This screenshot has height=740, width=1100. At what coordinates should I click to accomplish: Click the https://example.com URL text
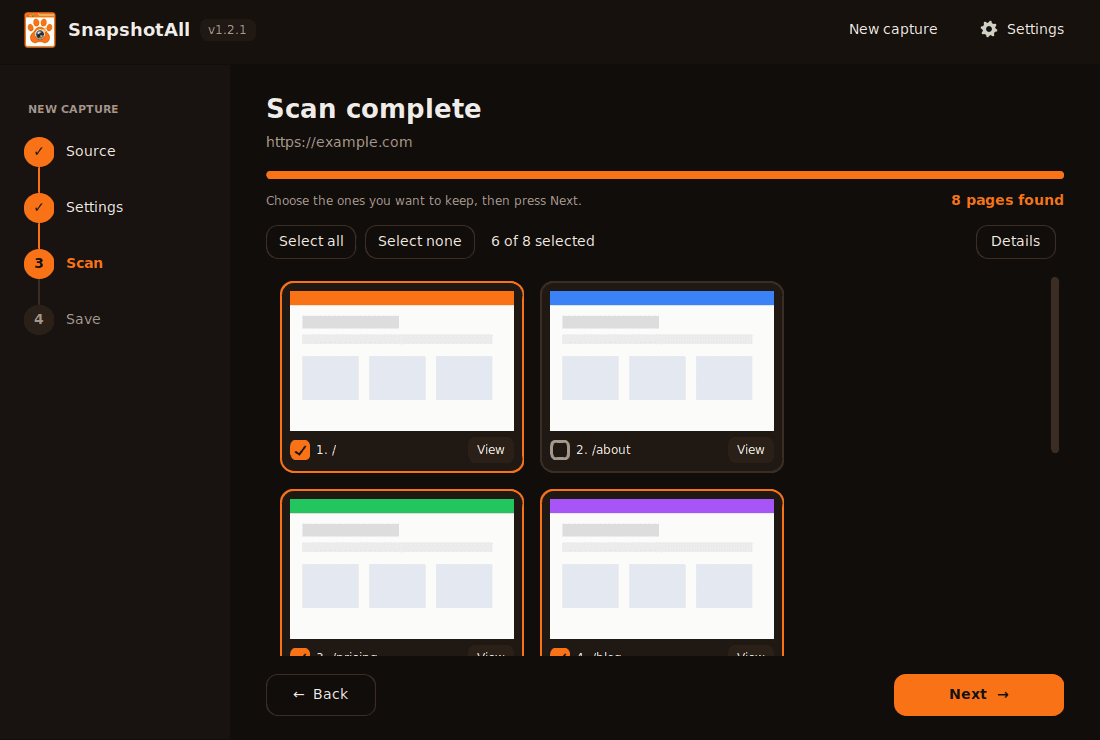(339, 142)
